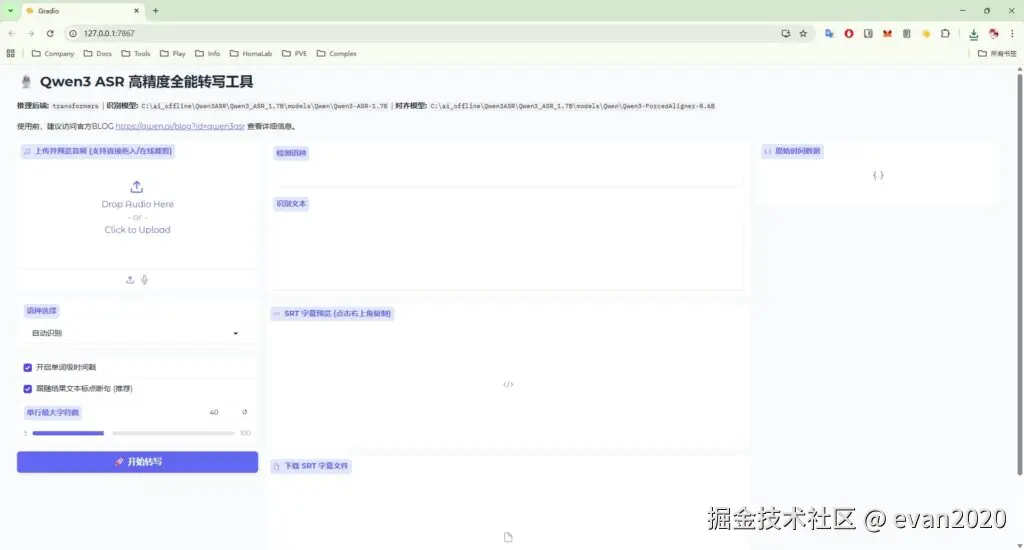Click the recognized text output box
Screen dimensions: 1024x550
pyautogui.click(x=507, y=251)
